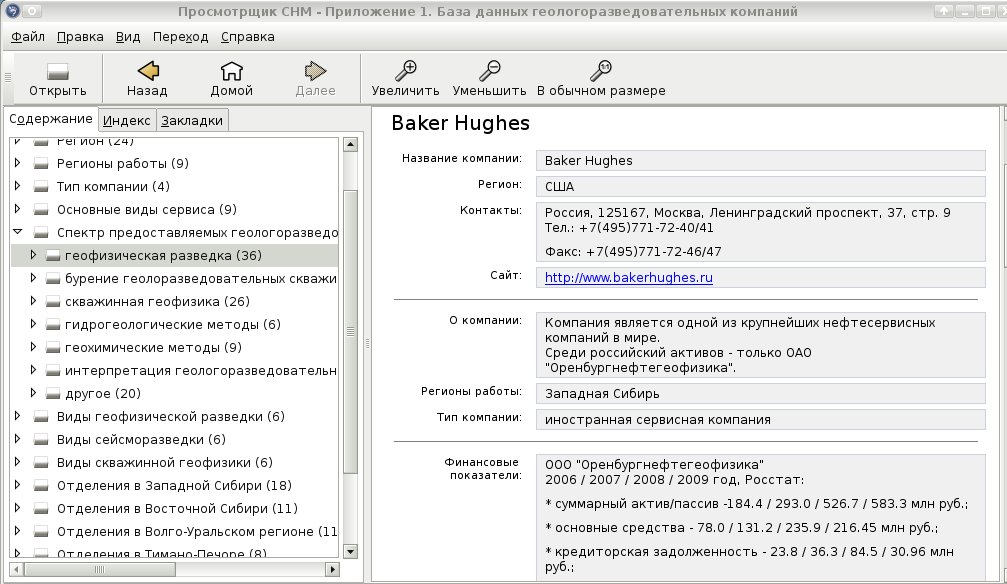Image resolution: width=1007 pixels, height=584 pixels.
Task: Open the Справка menu
Action: (x=248, y=37)
